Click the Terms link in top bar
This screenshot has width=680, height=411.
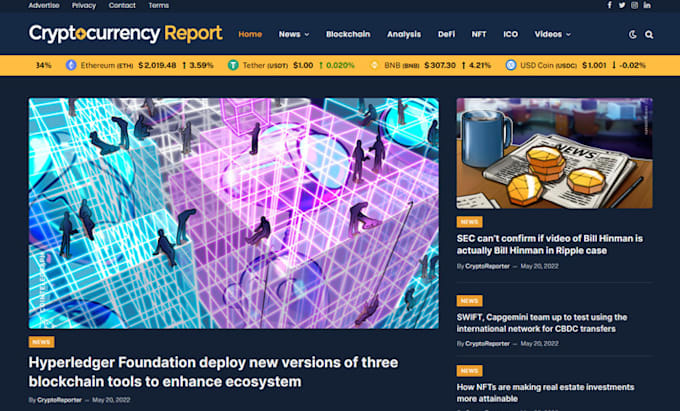[159, 5]
